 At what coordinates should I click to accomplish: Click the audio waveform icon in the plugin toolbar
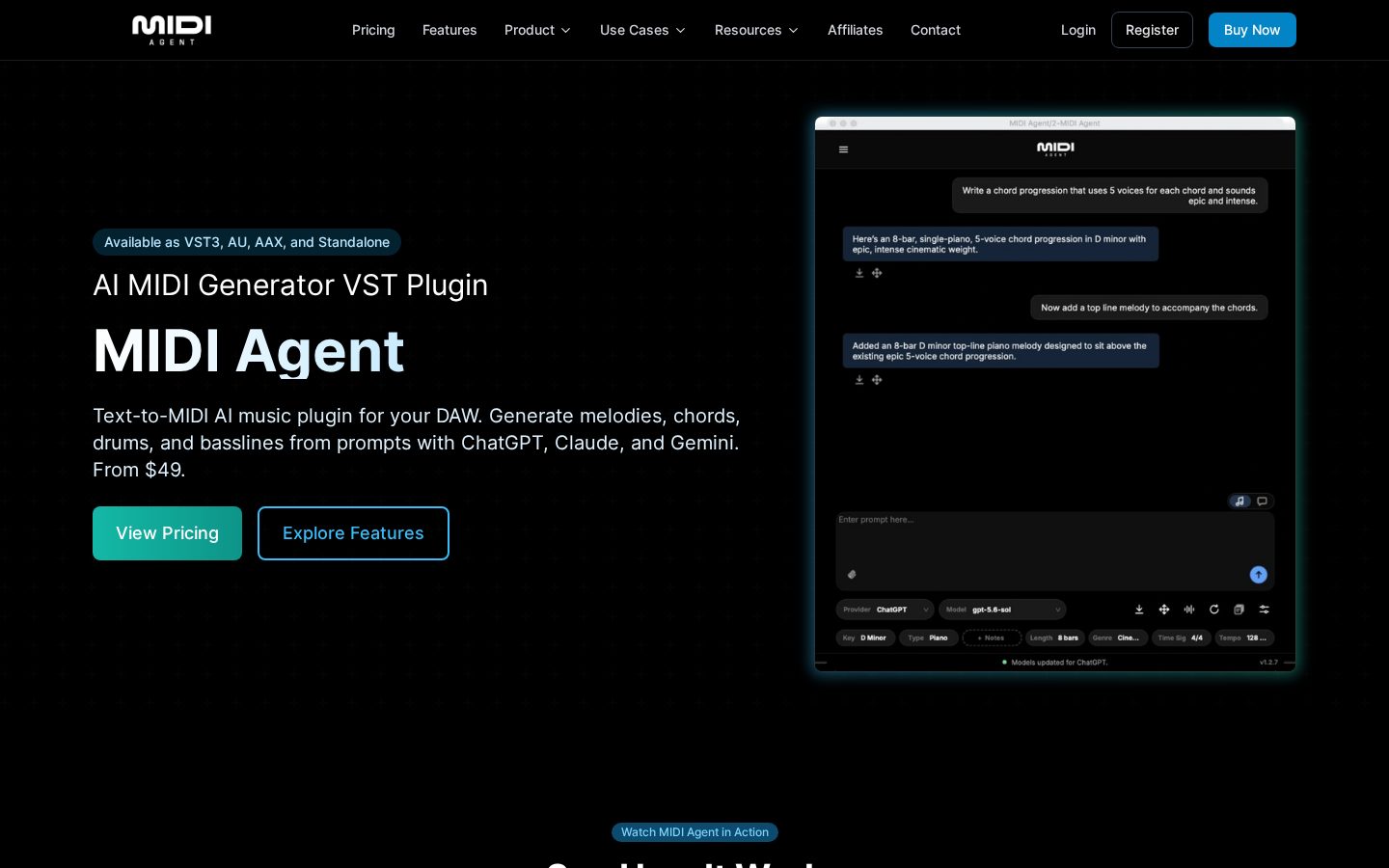1189,610
